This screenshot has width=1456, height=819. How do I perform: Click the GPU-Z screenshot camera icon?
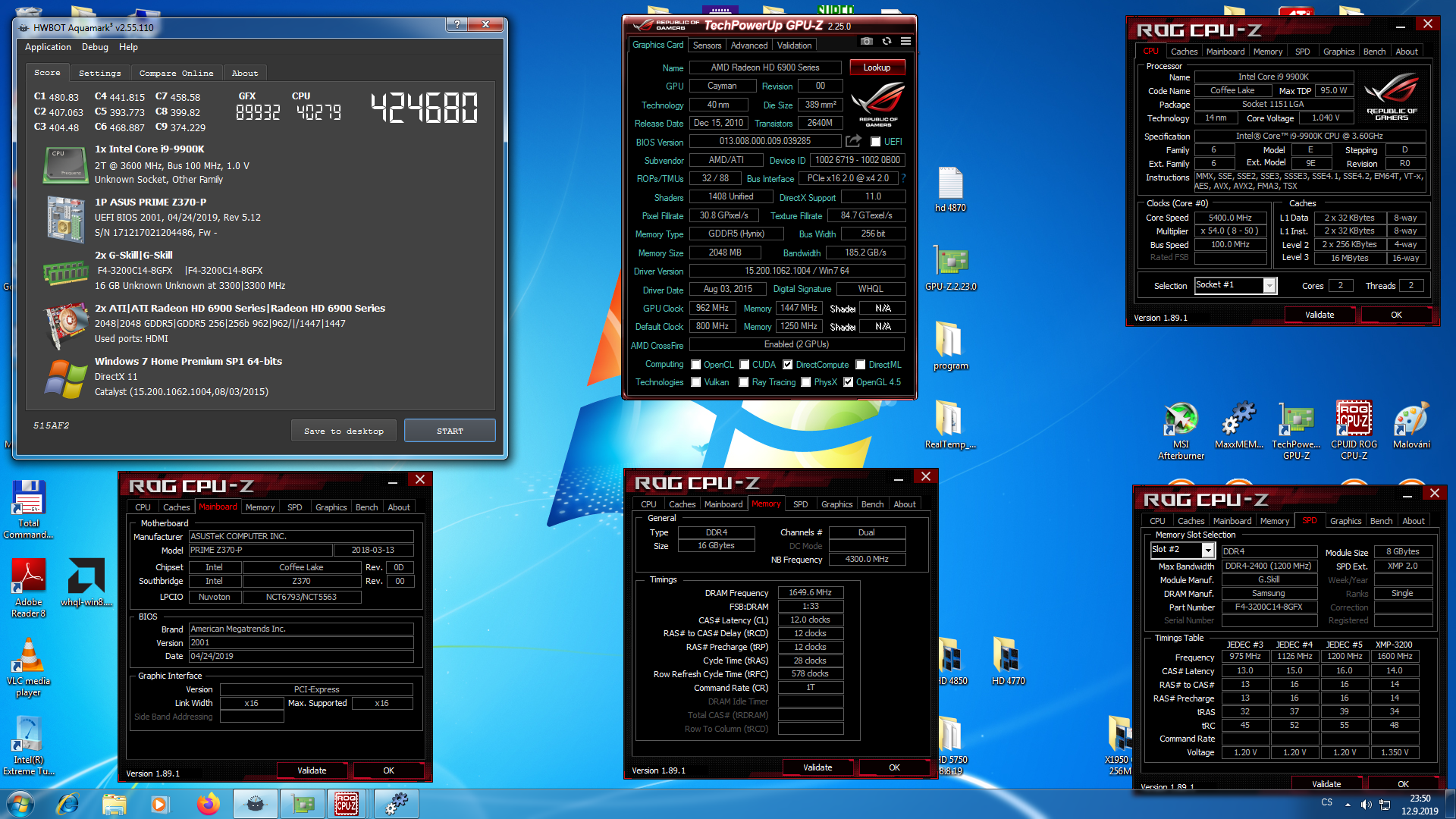867,42
